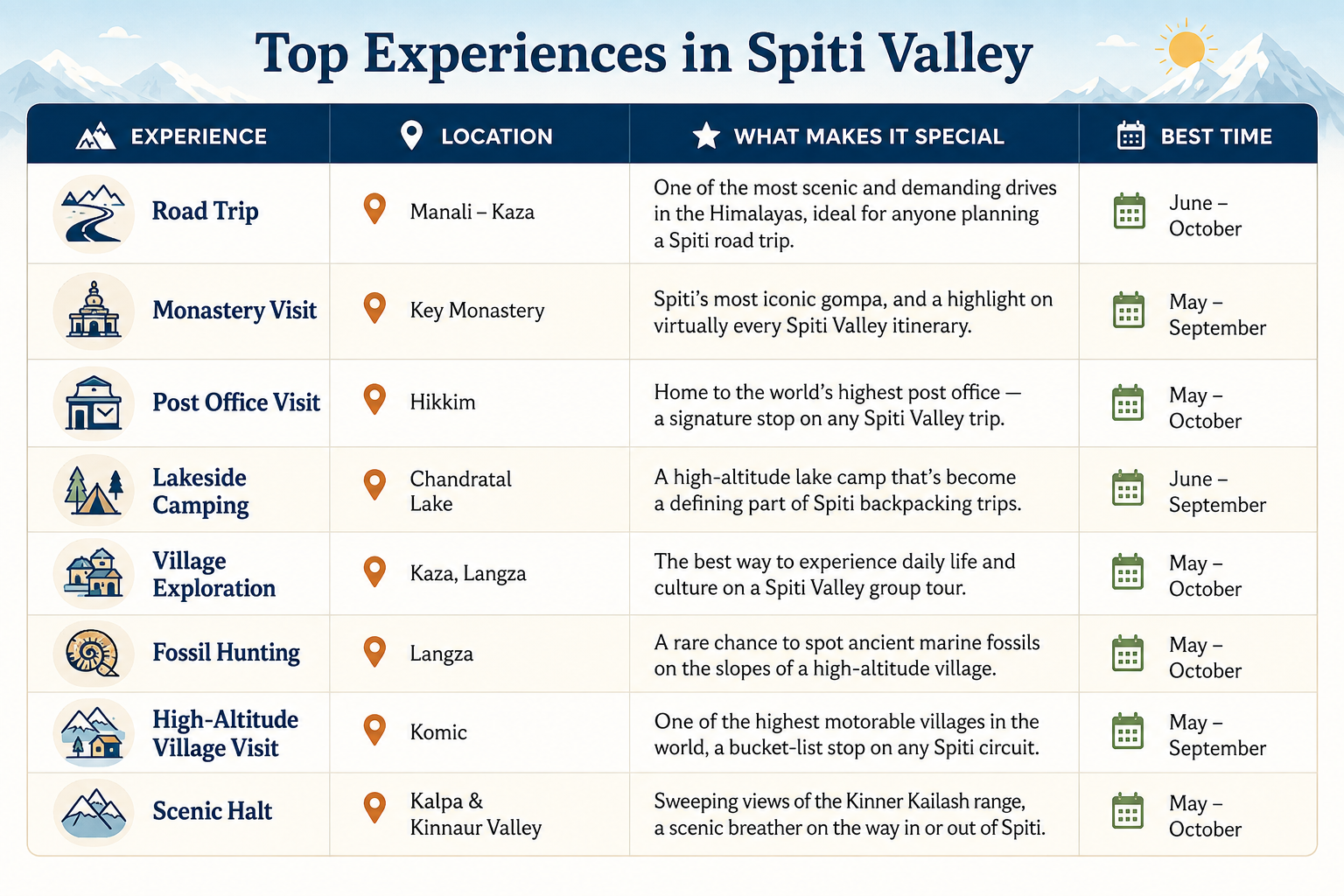
Task: Click the Top Experiences in Spiti Valley title
Action: (644, 53)
